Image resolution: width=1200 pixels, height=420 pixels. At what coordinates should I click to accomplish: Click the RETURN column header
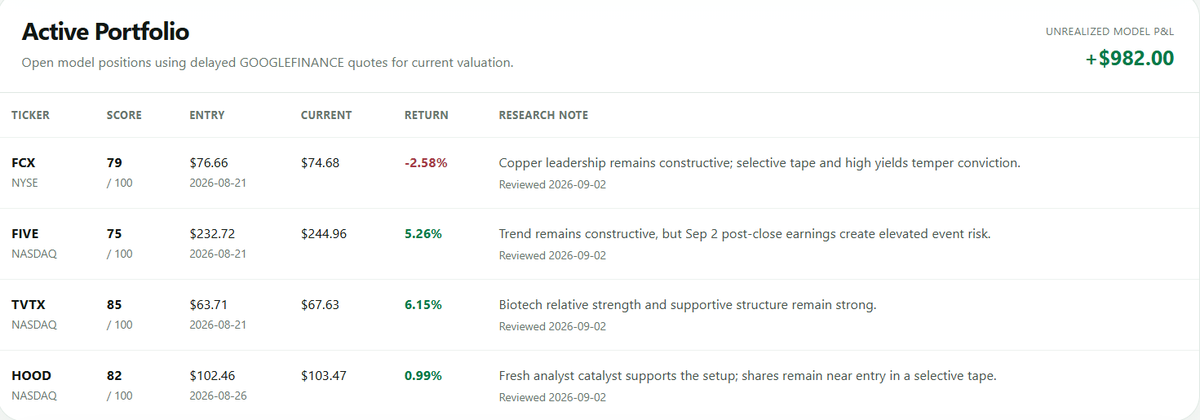pos(426,115)
